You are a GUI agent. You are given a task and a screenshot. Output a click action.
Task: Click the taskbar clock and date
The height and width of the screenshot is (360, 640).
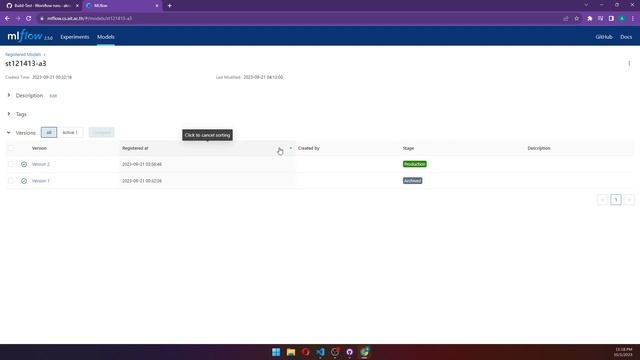pos(623,352)
